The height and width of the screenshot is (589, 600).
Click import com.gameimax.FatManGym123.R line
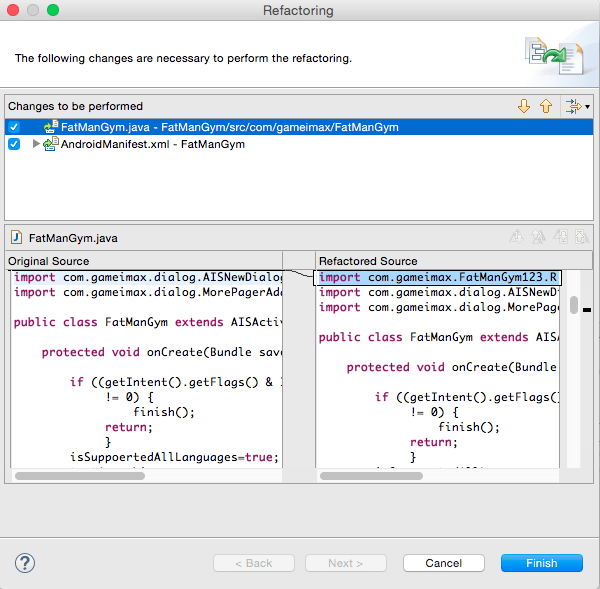click(437, 277)
